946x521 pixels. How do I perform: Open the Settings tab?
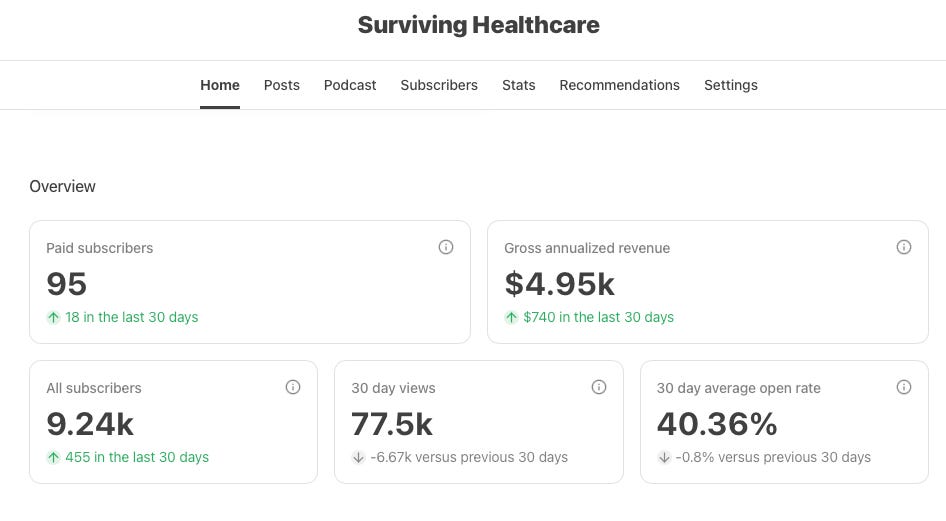[x=731, y=85]
